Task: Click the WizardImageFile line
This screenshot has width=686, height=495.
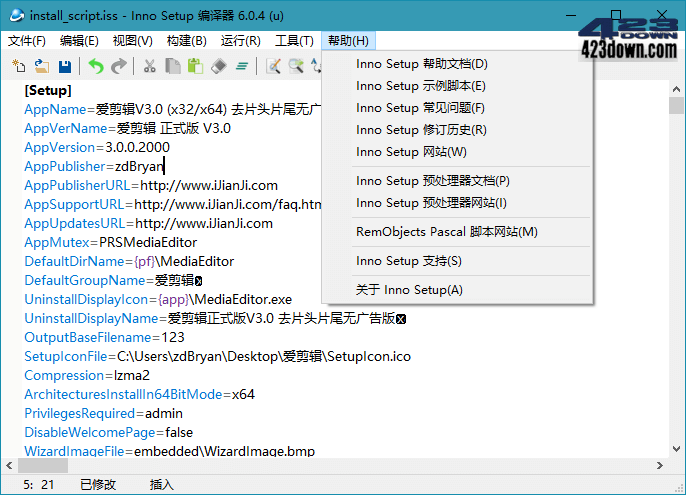Action: tap(170, 451)
